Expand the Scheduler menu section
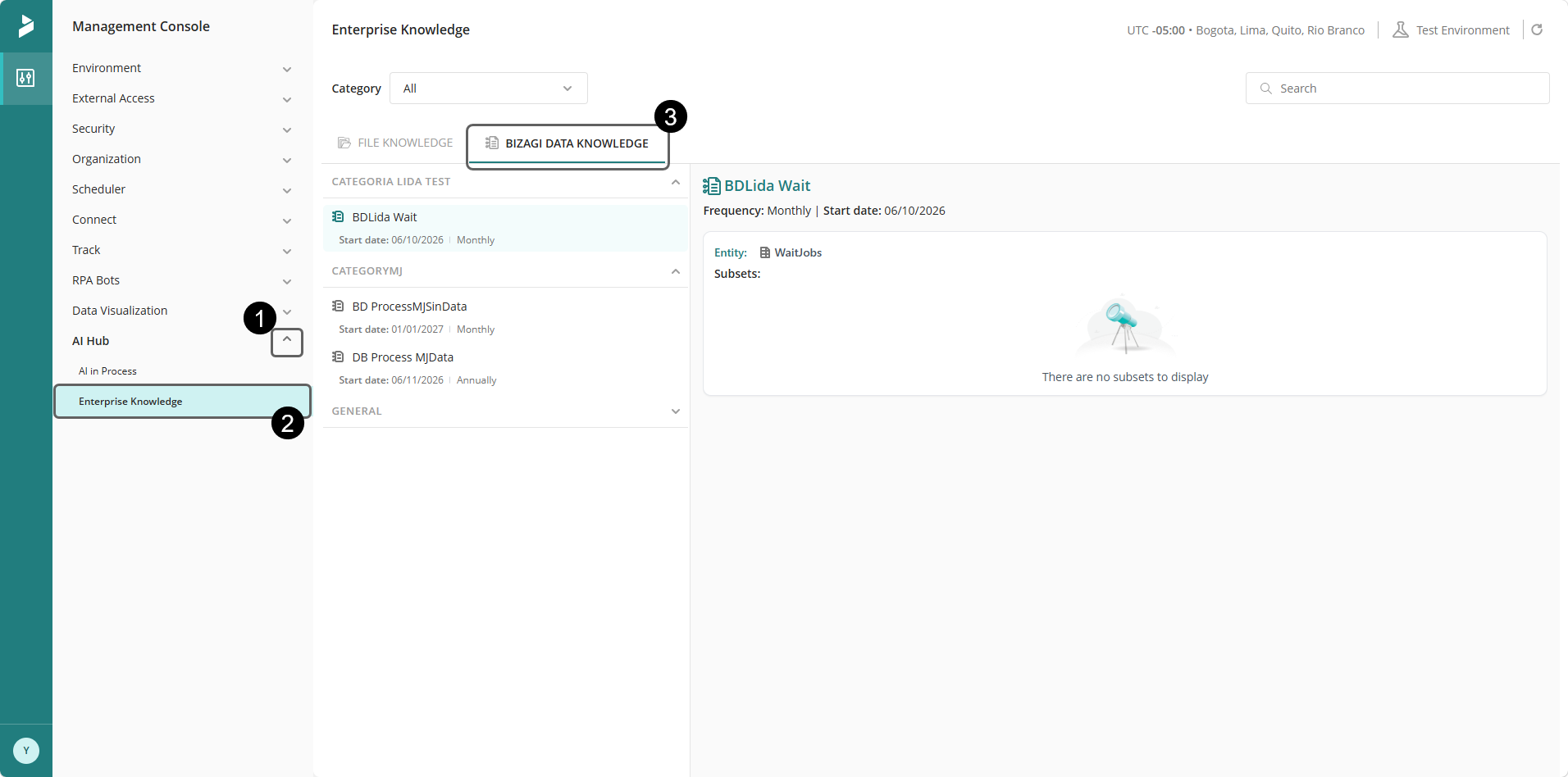 click(287, 190)
